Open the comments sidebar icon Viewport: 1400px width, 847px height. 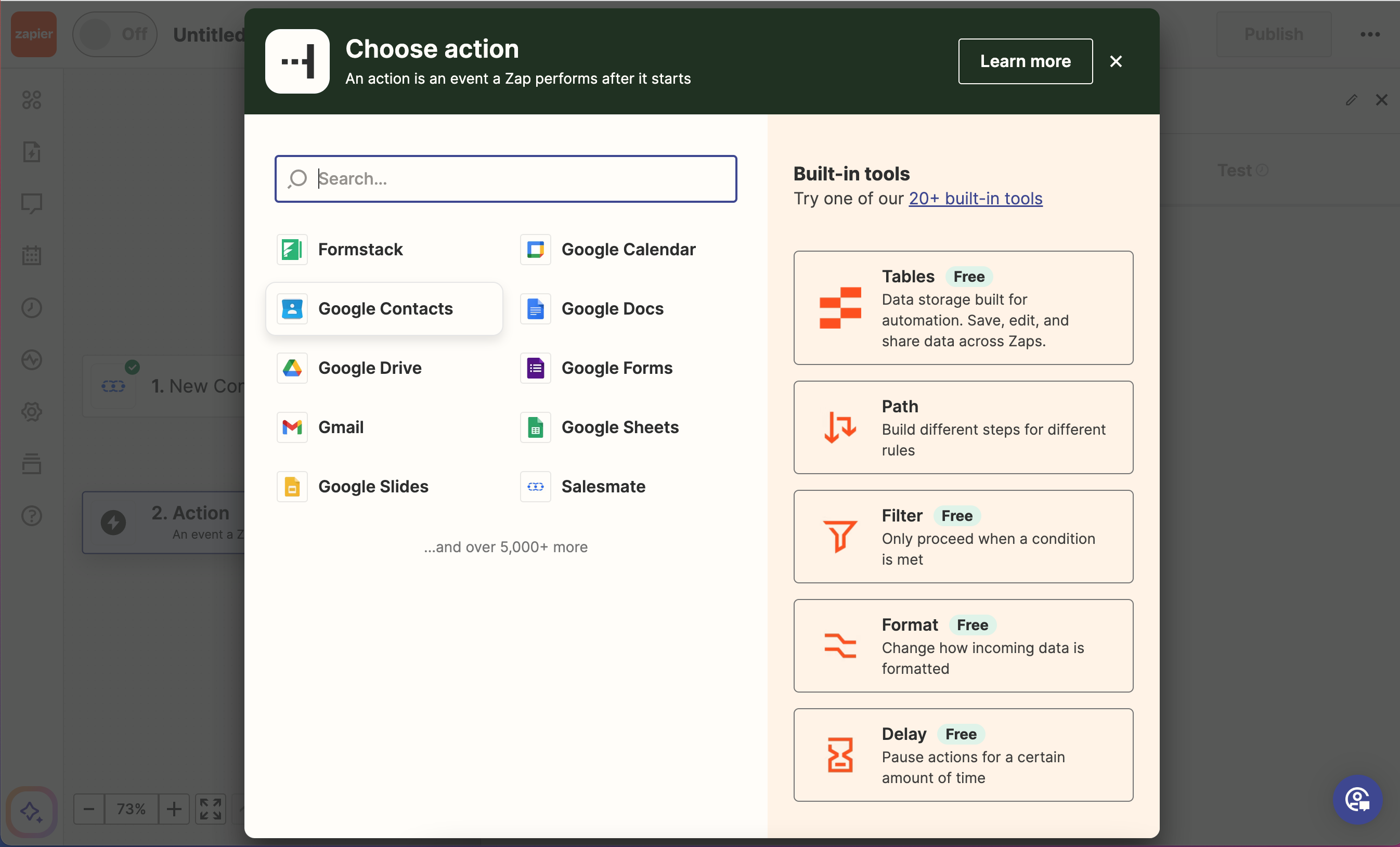point(32,203)
